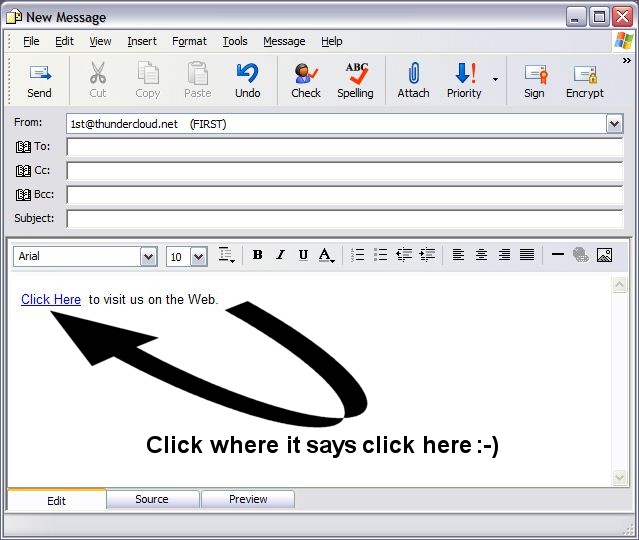Open font color dropdown
Viewport: 639px width, 540px height.
(x=326, y=255)
